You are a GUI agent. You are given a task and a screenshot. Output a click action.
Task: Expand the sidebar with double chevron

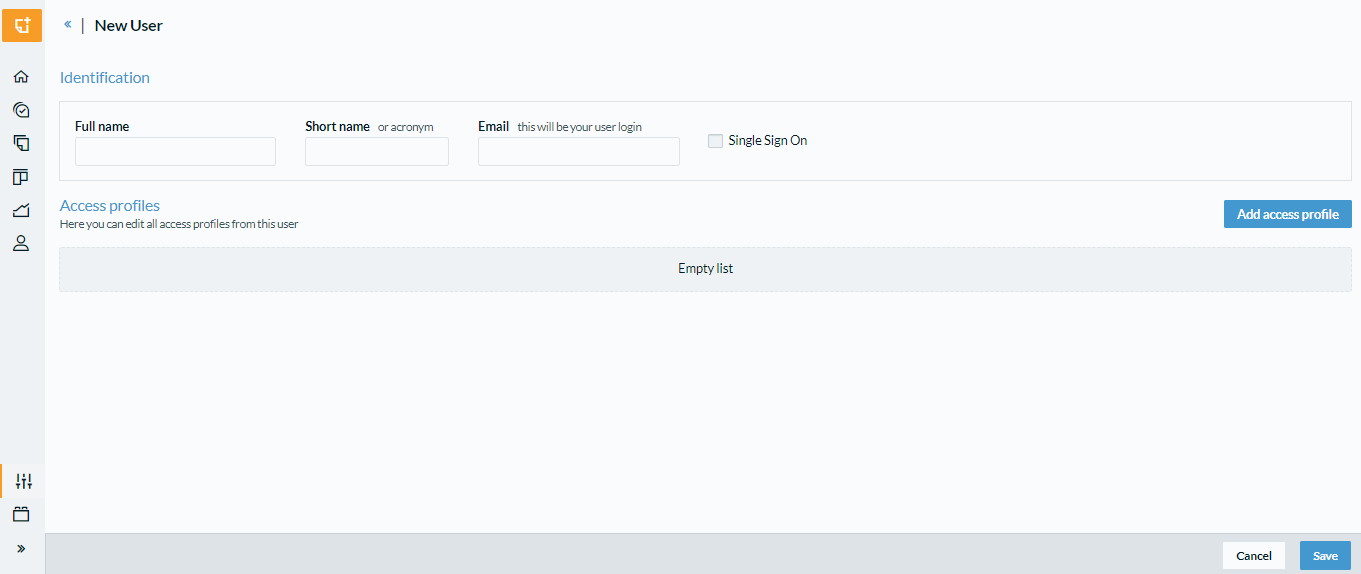pyautogui.click(x=21, y=548)
